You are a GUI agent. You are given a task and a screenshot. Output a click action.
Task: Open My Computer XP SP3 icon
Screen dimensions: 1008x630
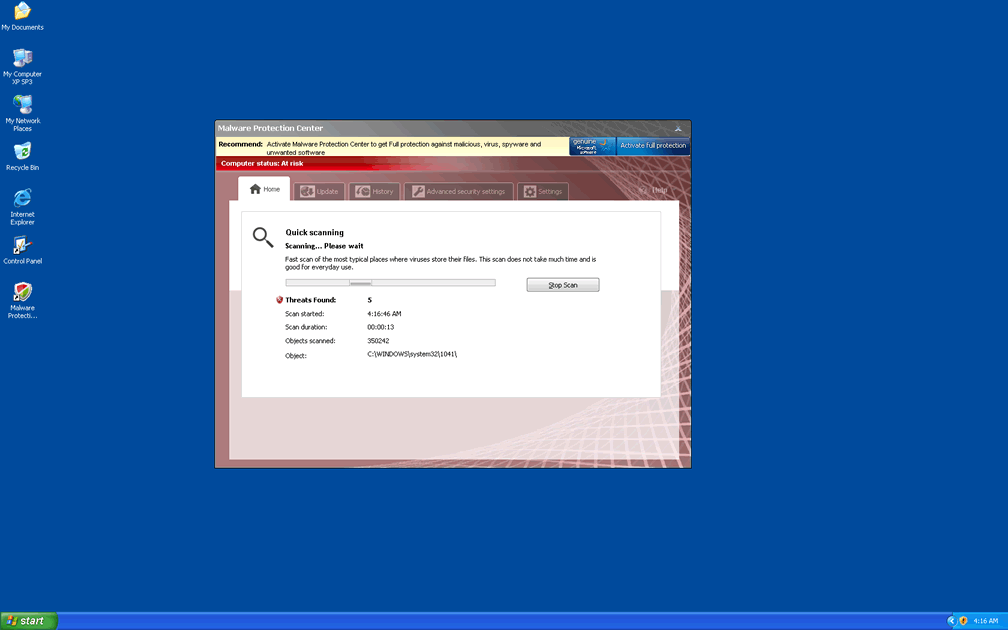point(22,60)
